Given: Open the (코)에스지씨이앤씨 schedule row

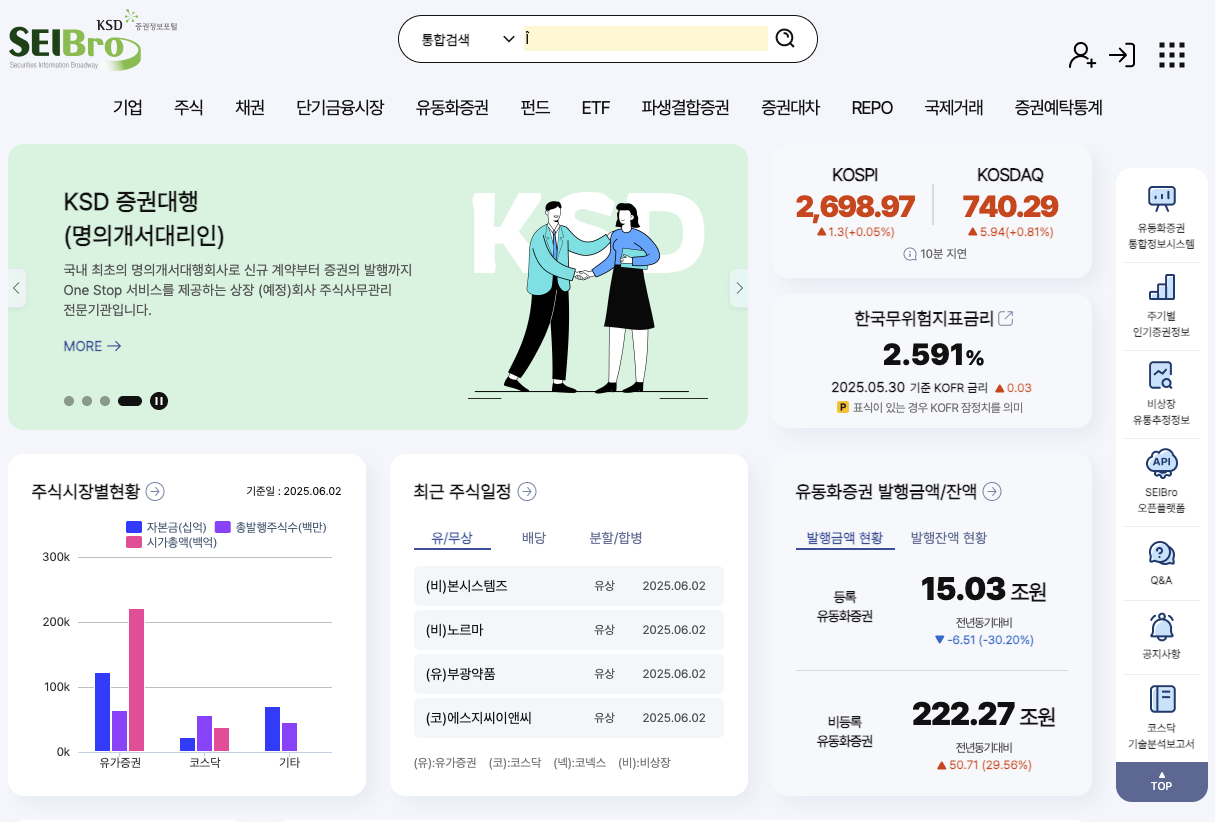Looking at the screenshot, I should (568, 718).
